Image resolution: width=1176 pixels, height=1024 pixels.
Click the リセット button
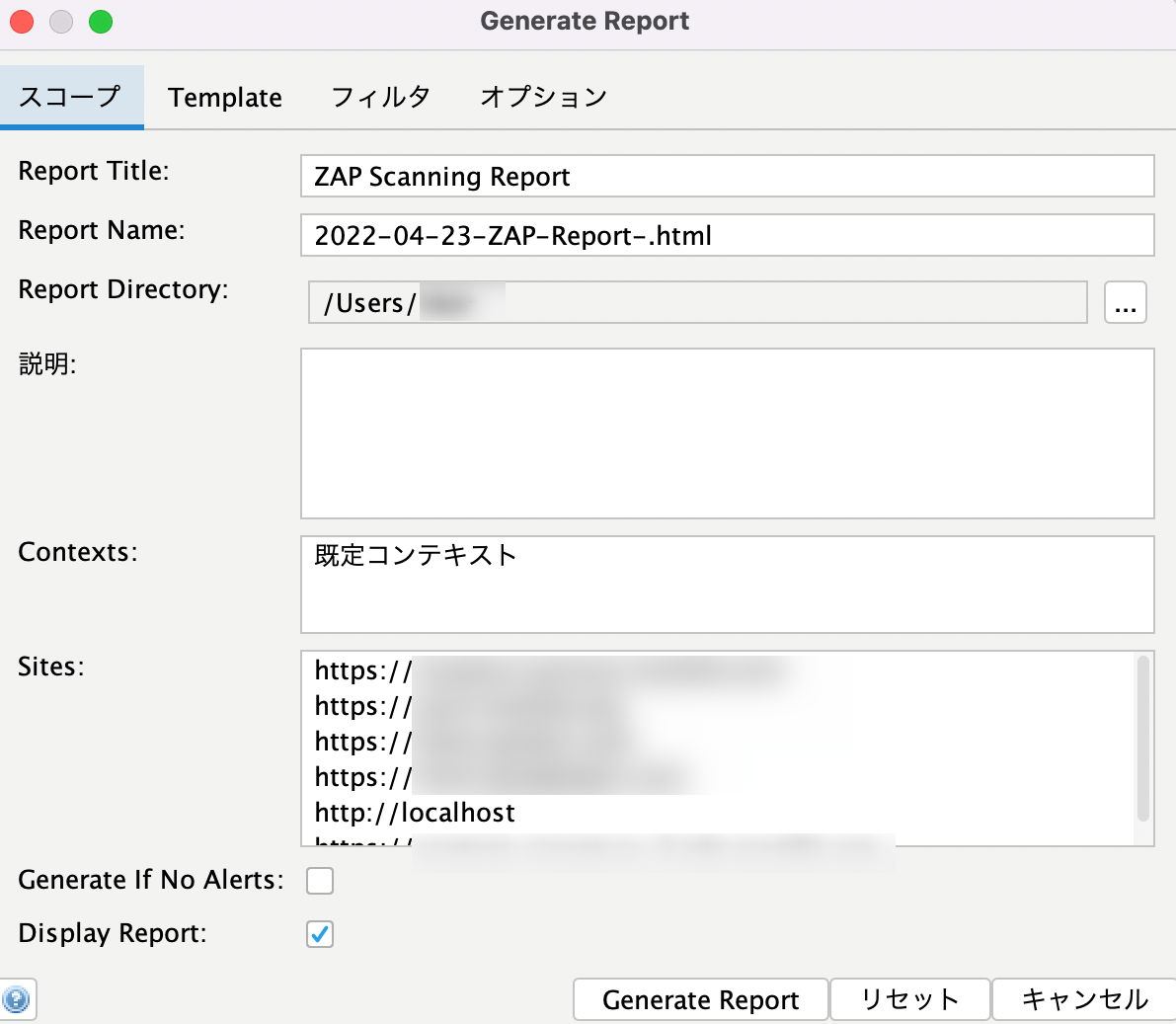tap(909, 1000)
